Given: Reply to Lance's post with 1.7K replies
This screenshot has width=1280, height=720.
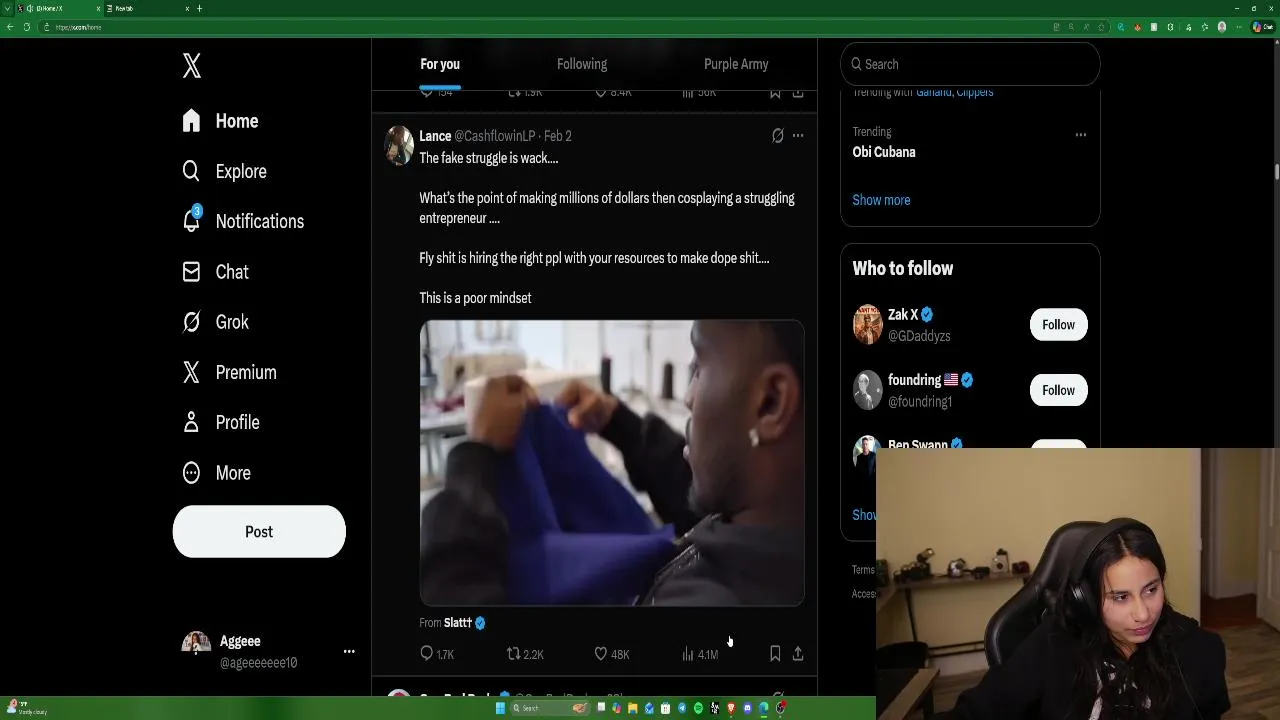Looking at the screenshot, I should 437,654.
